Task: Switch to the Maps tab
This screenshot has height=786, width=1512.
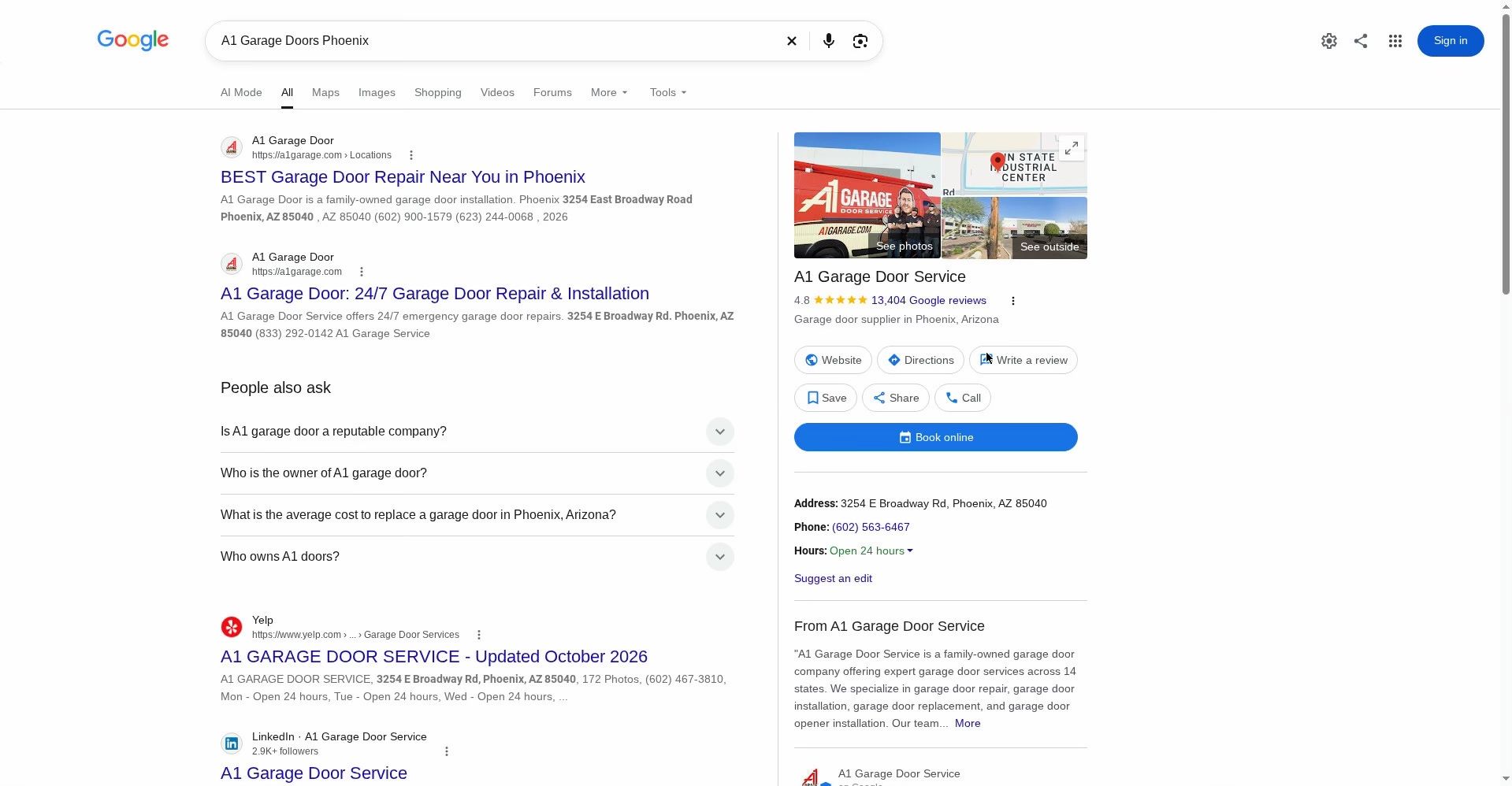Action: click(x=325, y=92)
